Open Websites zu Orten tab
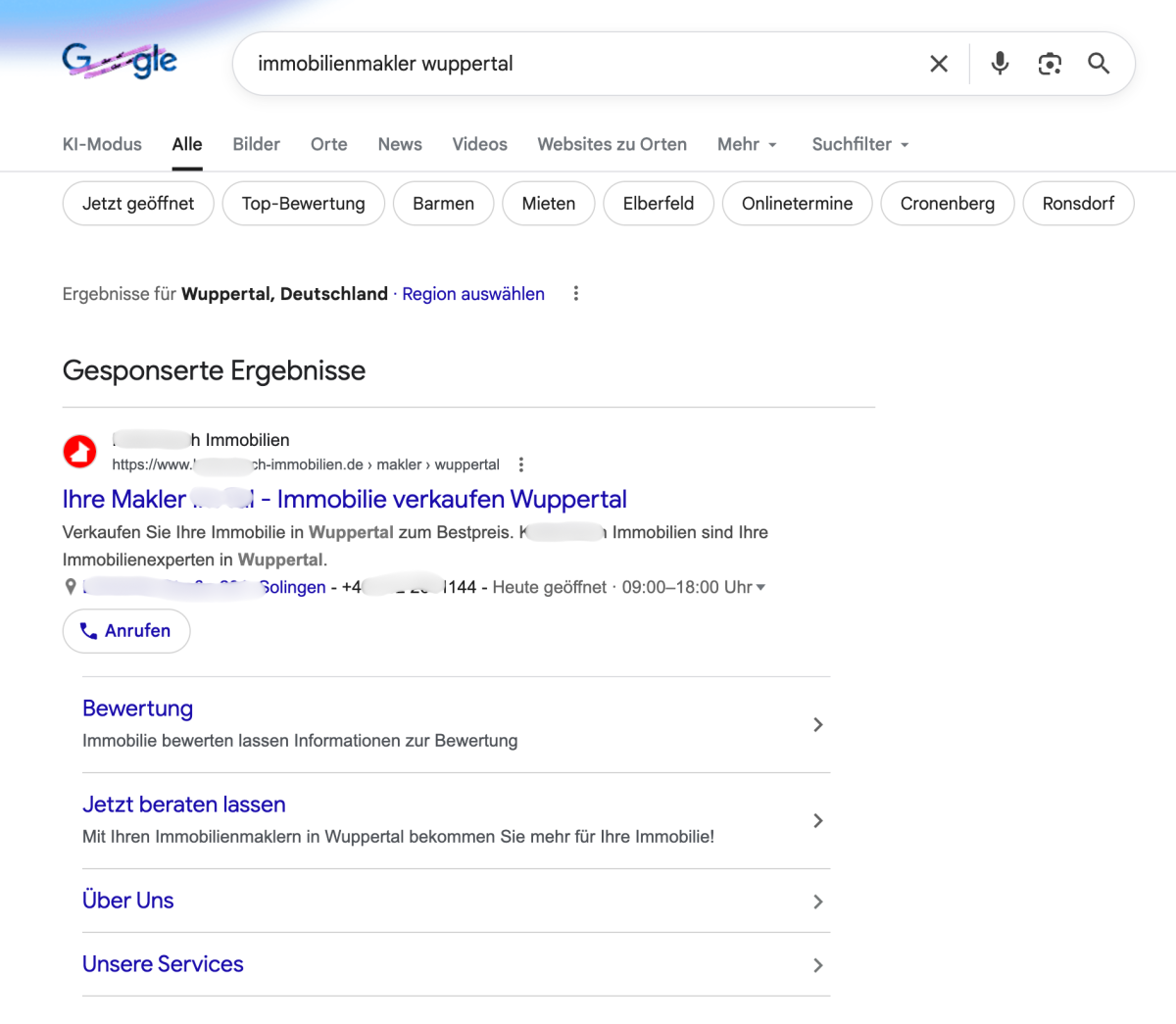 [612, 144]
